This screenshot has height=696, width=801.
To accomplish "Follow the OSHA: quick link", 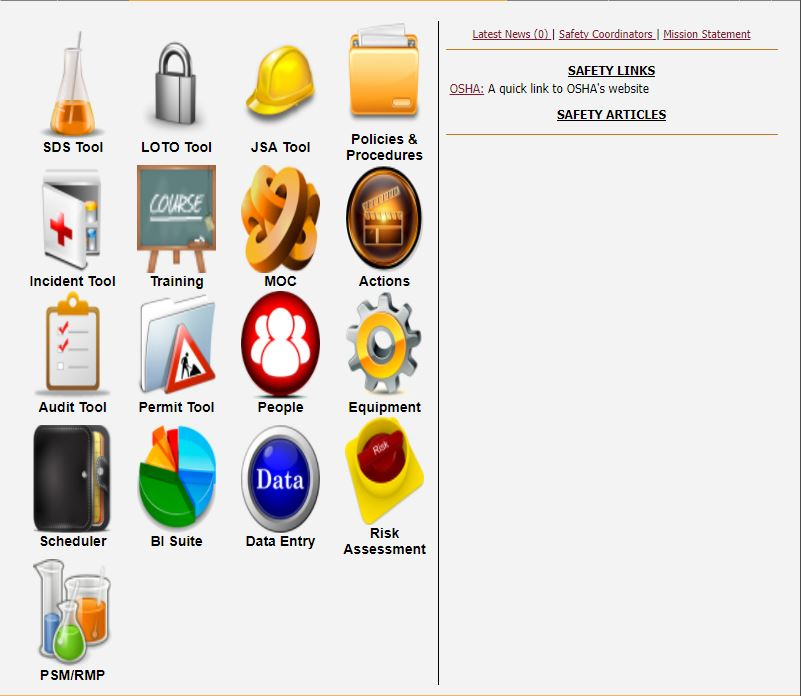I will 466,89.
